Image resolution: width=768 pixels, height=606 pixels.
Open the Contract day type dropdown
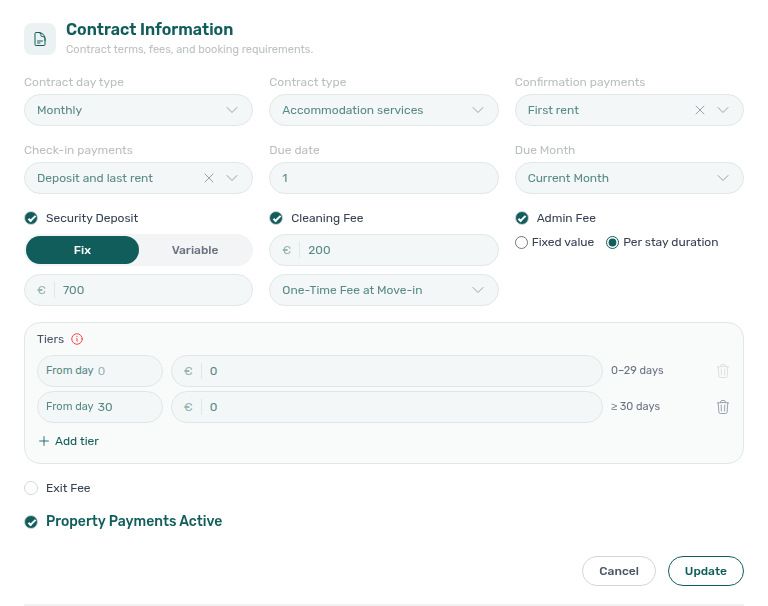pos(139,110)
